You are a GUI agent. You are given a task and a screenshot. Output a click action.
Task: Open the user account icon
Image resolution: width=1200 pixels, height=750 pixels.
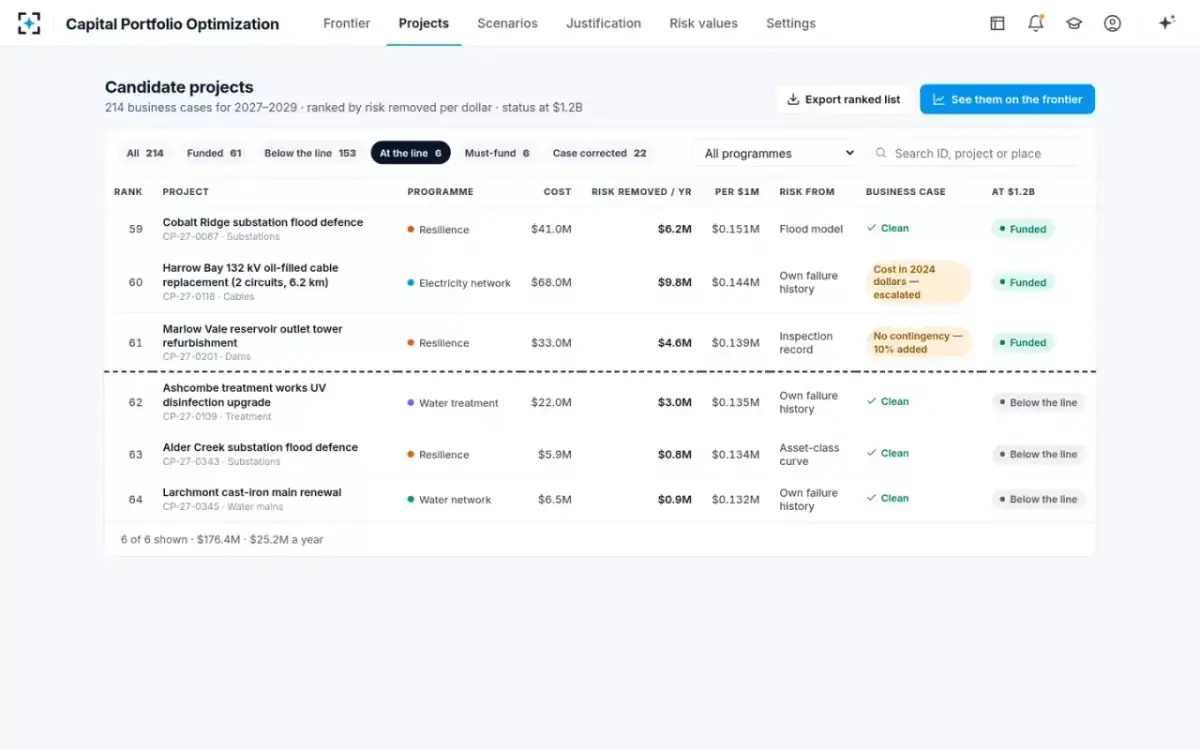tap(1112, 23)
